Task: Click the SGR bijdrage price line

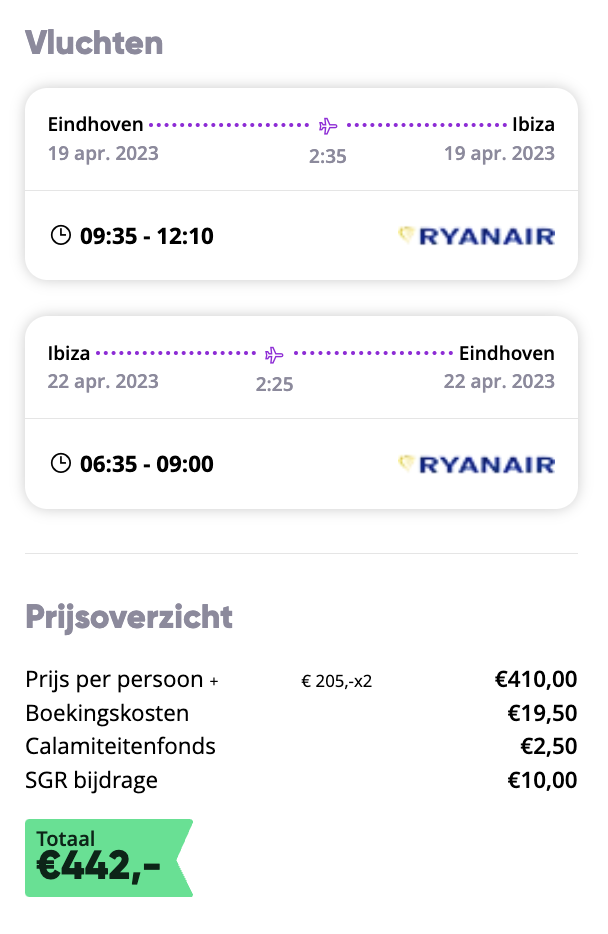Action: pyautogui.click(x=301, y=780)
